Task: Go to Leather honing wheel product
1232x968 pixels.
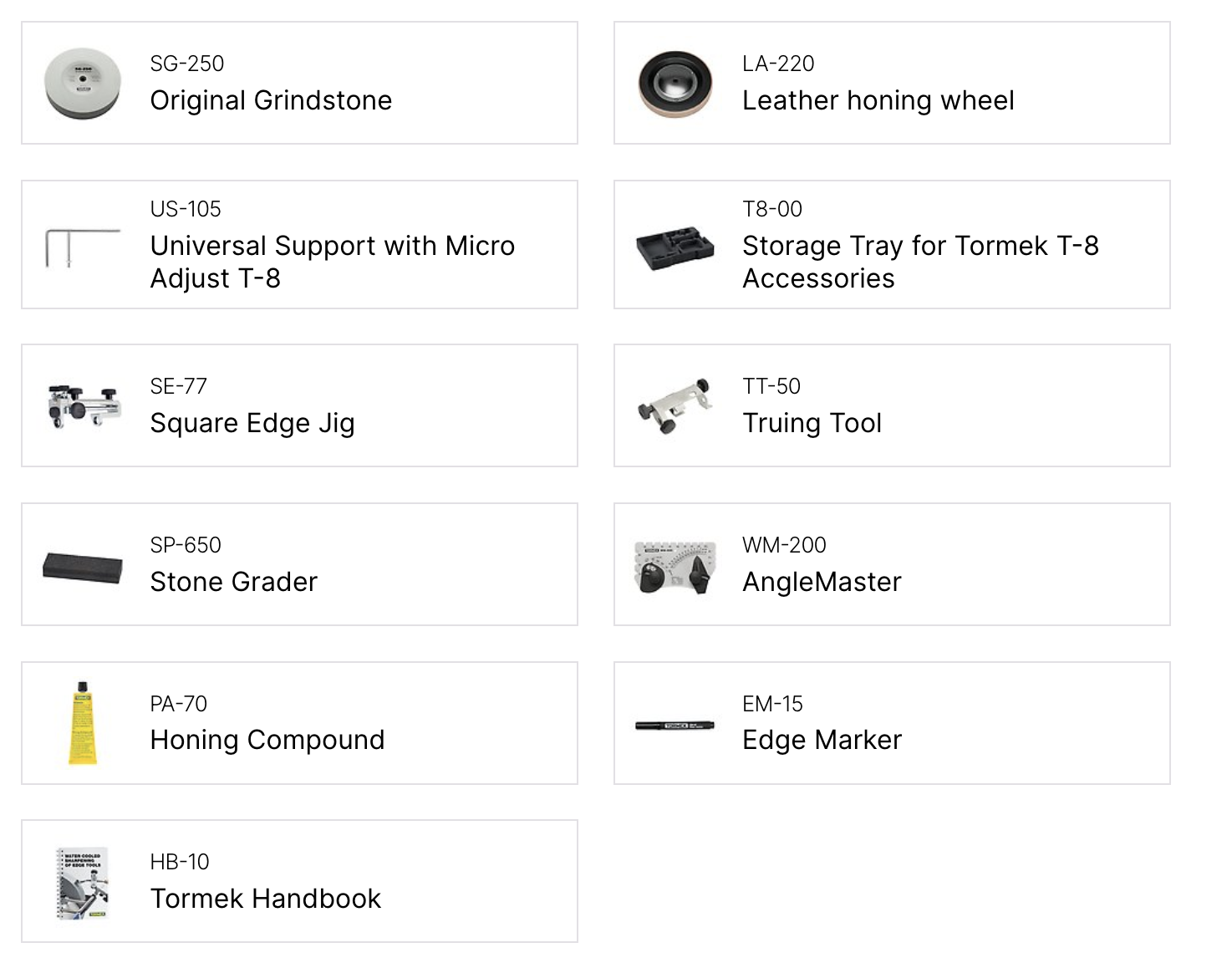Action: pos(878,100)
